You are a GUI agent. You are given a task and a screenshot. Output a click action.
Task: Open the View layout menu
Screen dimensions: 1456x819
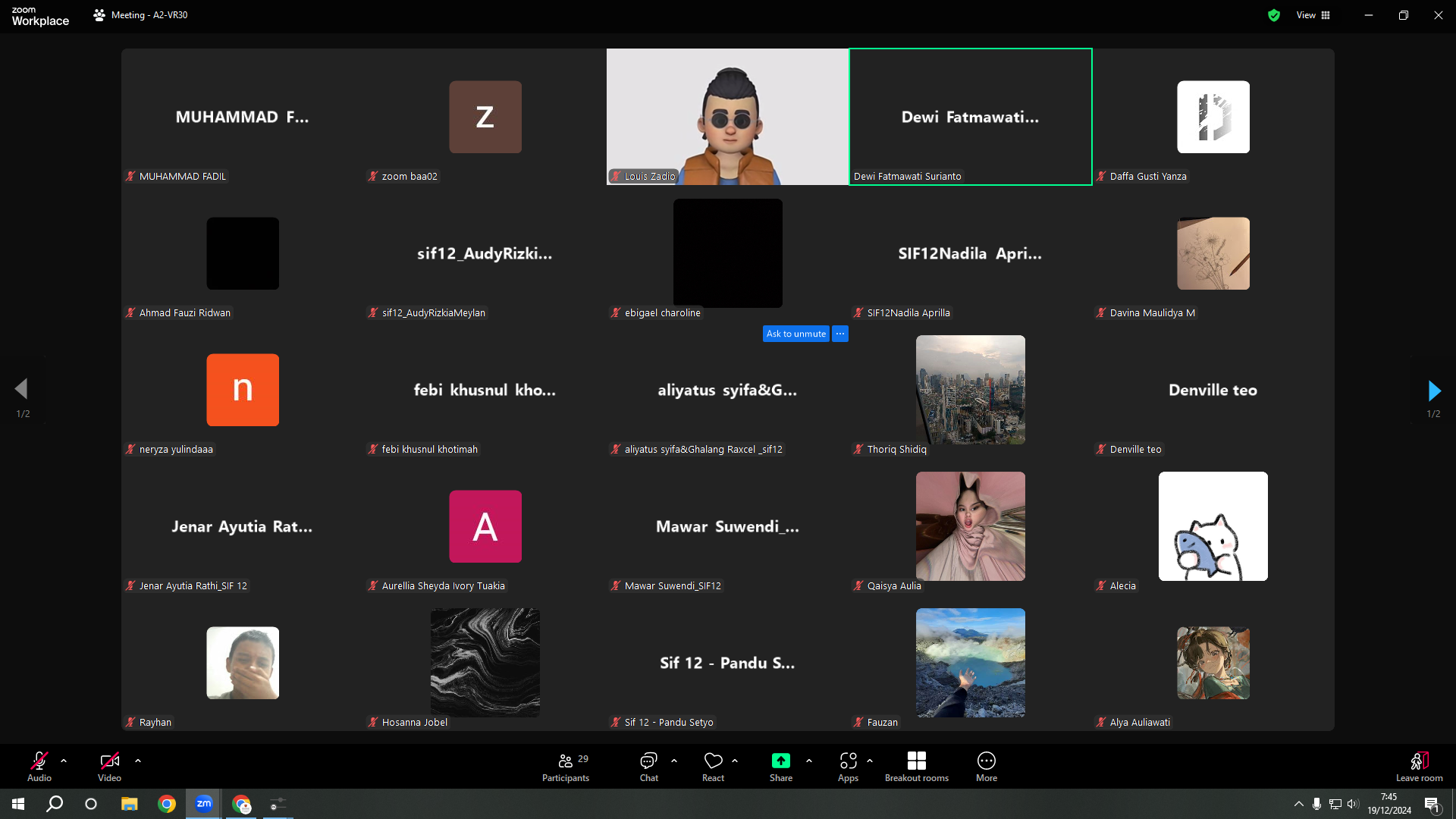(x=1313, y=15)
